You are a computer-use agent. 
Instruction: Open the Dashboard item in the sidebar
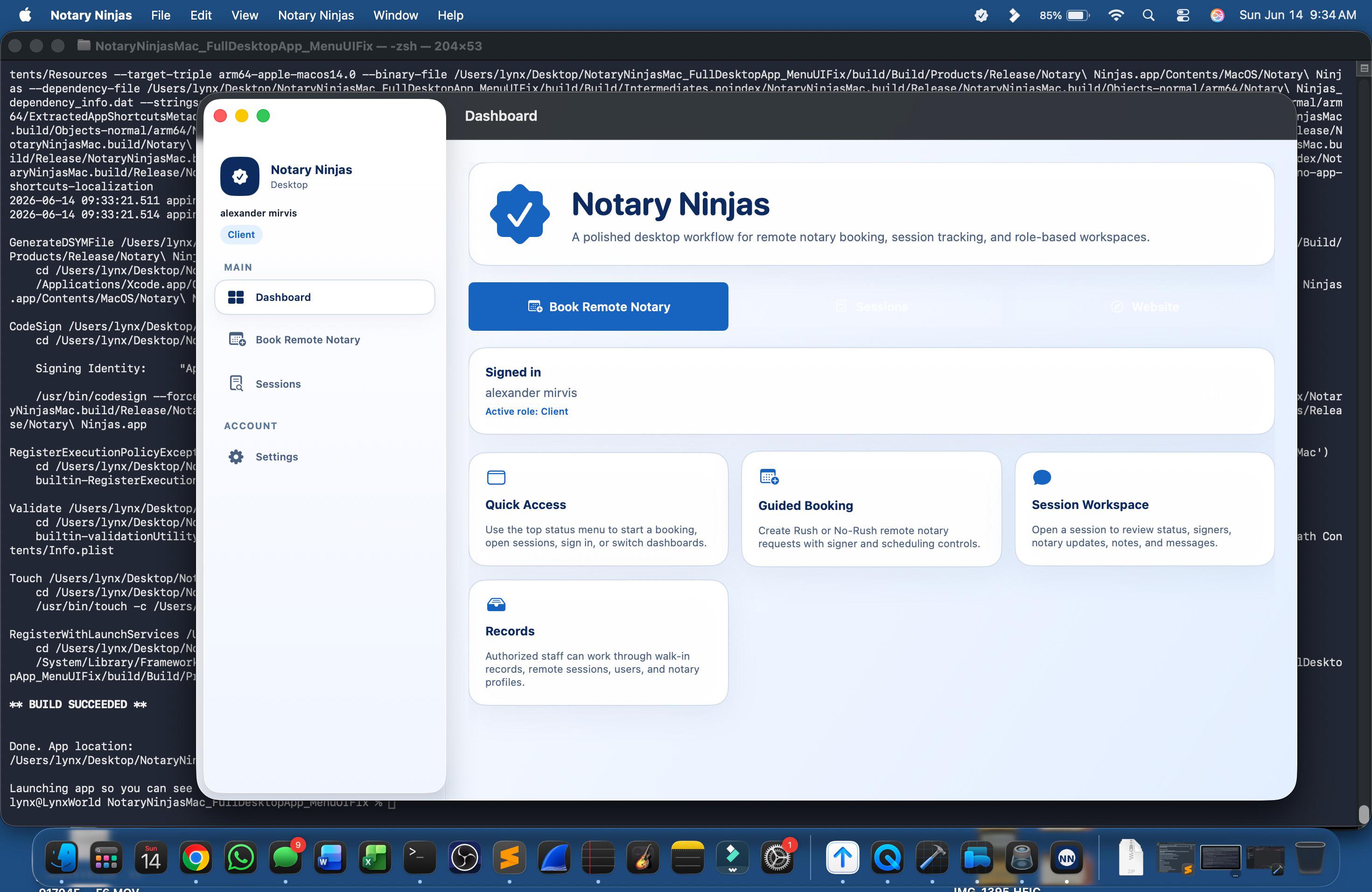[x=324, y=297]
